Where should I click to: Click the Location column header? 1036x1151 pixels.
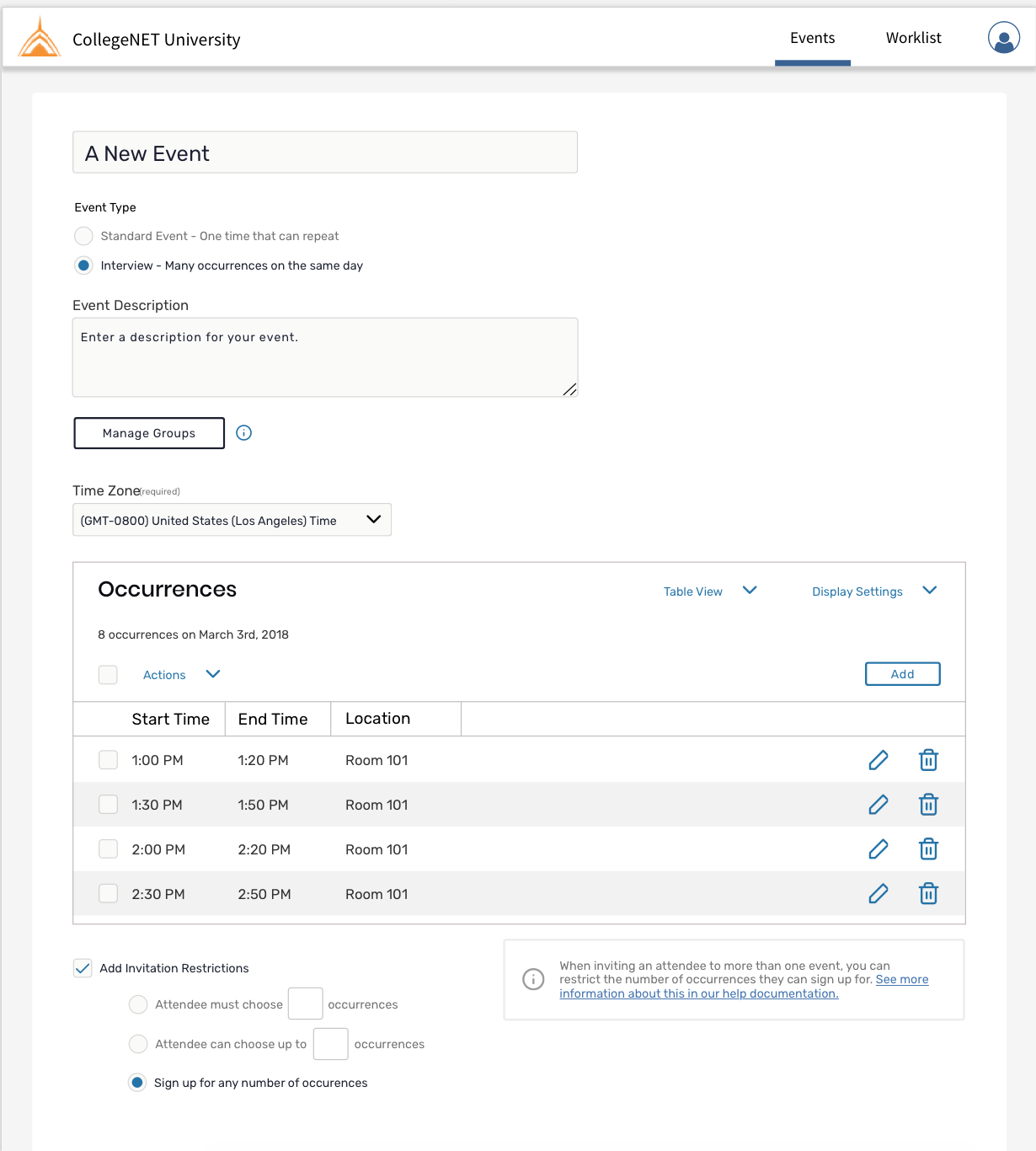(378, 719)
